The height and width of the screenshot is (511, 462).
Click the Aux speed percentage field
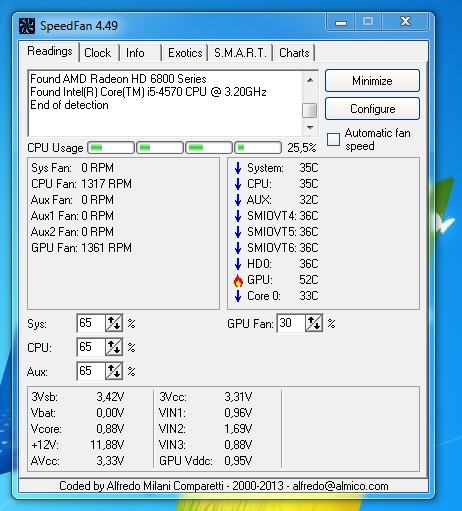(91, 371)
